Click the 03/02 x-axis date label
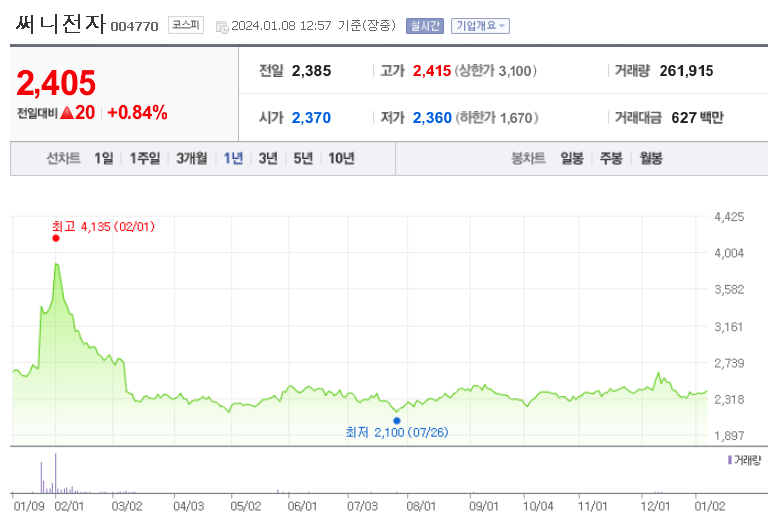Image resolution: width=768 pixels, height=527 pixels. [127, 506]
